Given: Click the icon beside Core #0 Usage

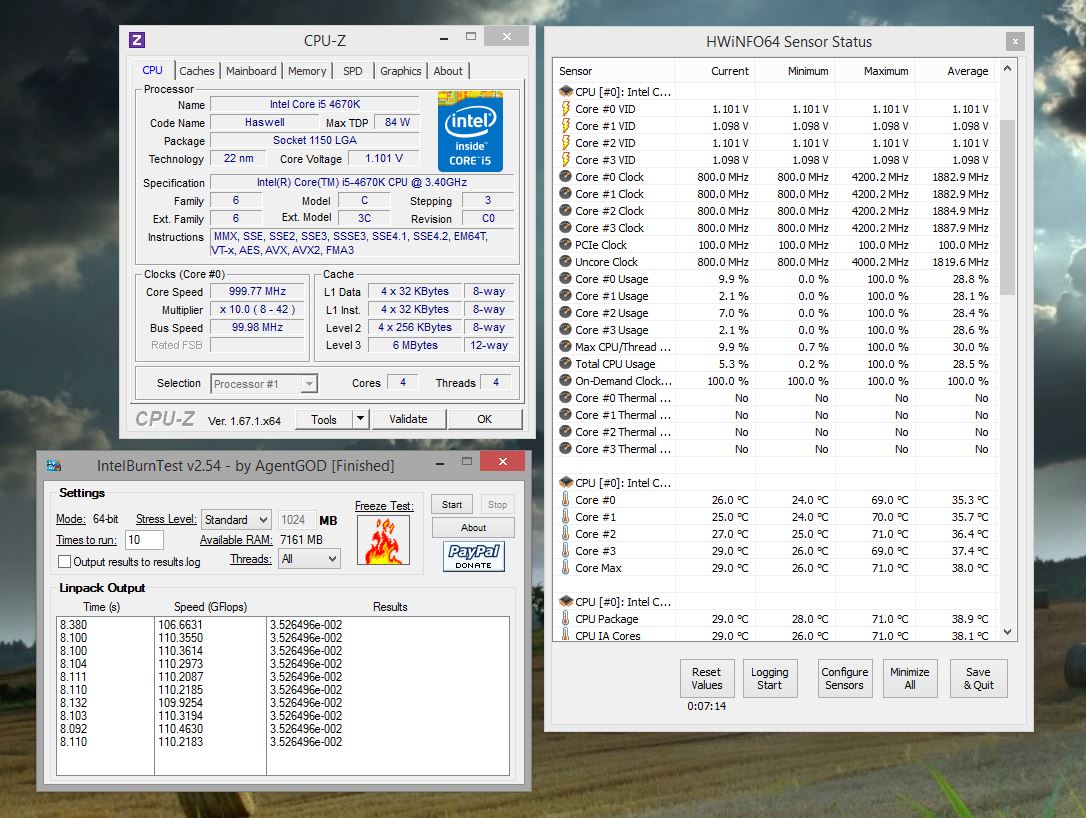Looking at the screenshot, I should (x=565, y=278).
